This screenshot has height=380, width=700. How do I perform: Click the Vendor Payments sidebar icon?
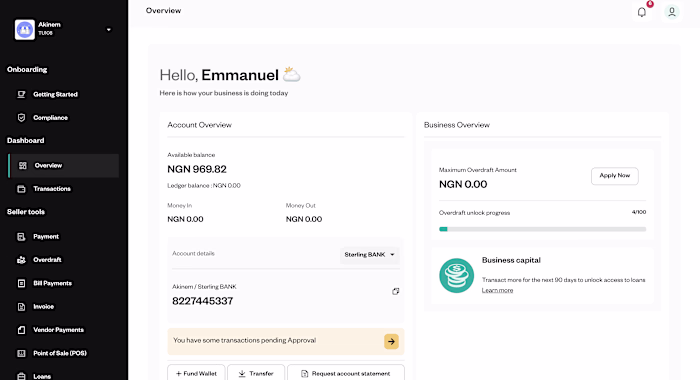[21, 330]
